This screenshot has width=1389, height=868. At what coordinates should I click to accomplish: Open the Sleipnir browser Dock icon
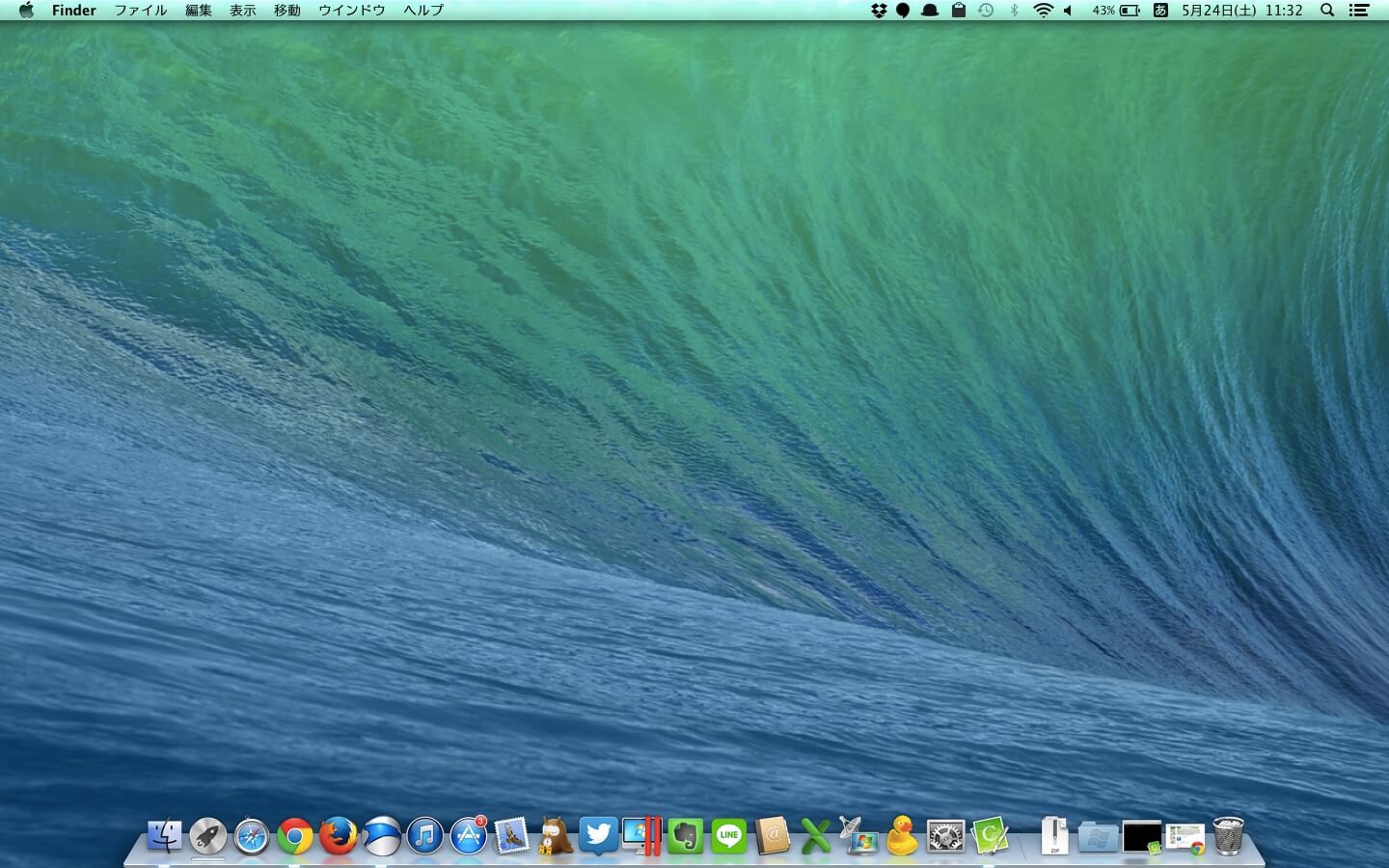[x=381, y=836]
